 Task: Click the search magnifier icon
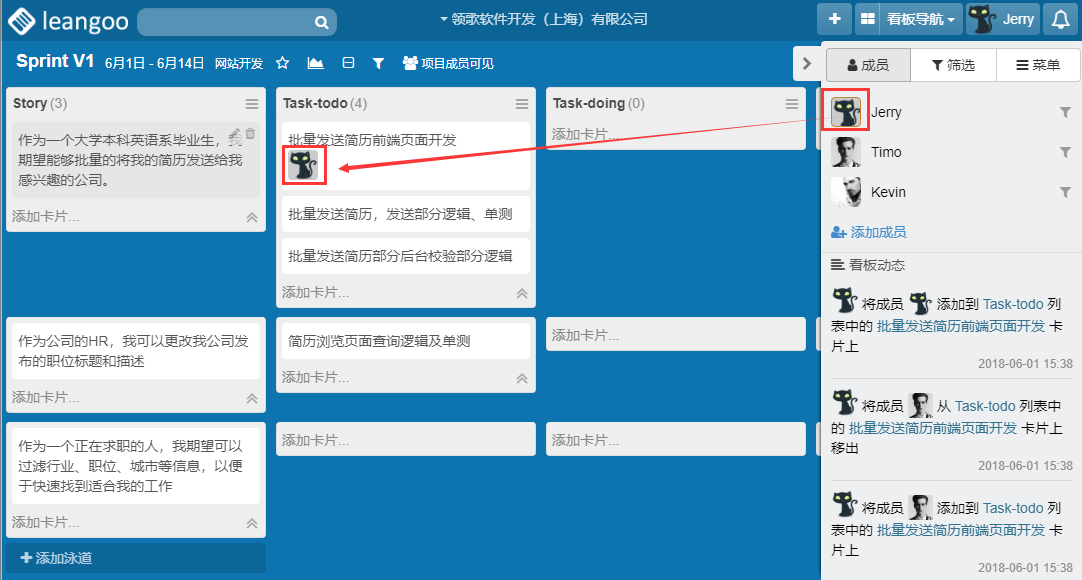coord(321,22)
